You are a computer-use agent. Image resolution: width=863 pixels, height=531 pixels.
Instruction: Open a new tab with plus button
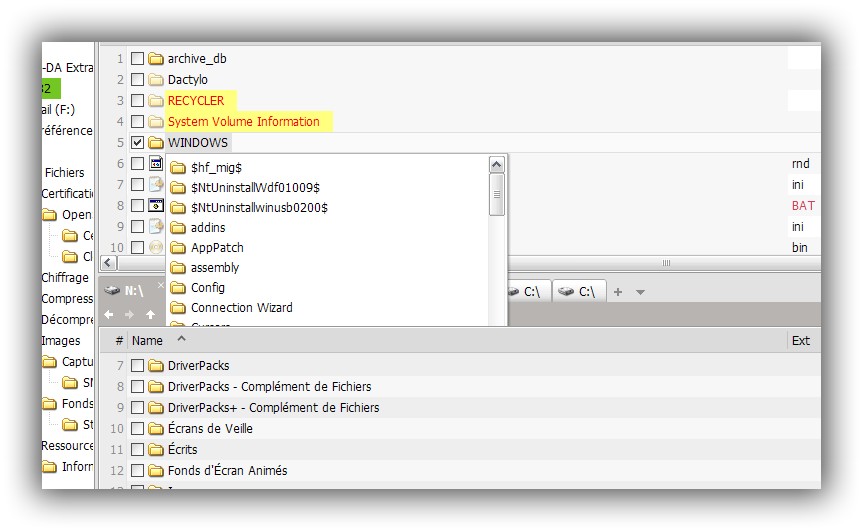coord(618,292)
